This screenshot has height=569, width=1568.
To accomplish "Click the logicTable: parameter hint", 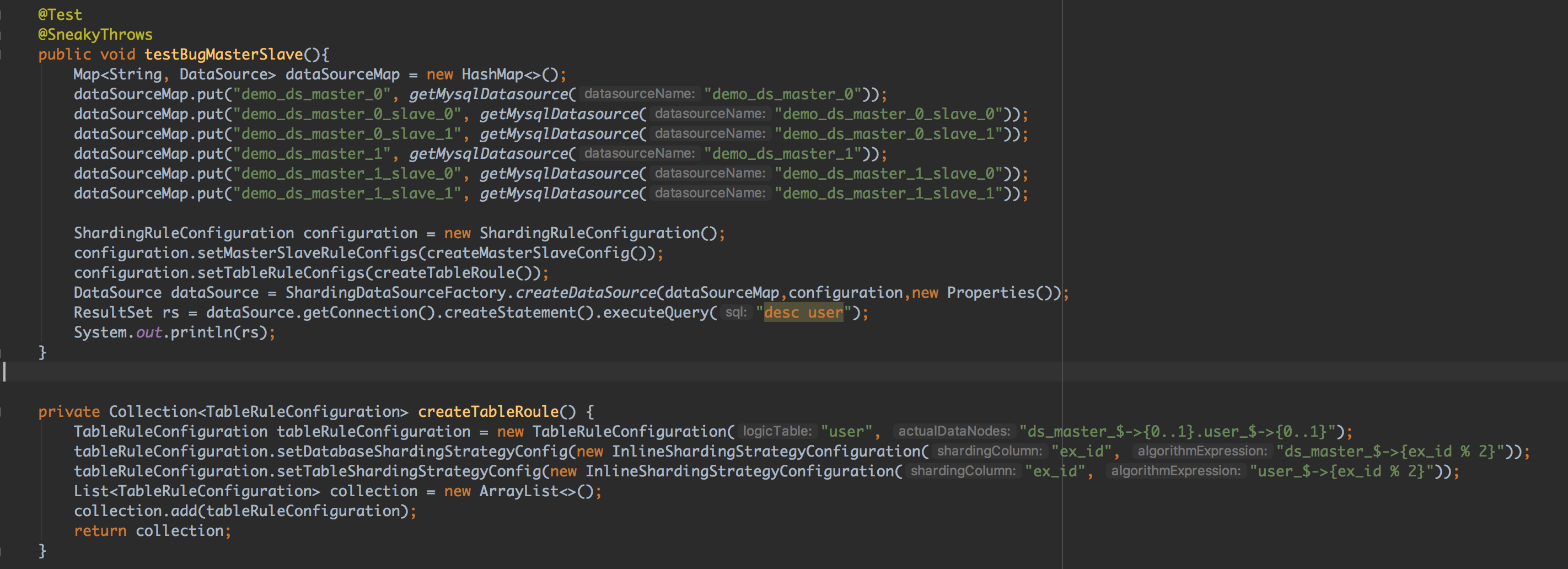I will click(777, 432).
